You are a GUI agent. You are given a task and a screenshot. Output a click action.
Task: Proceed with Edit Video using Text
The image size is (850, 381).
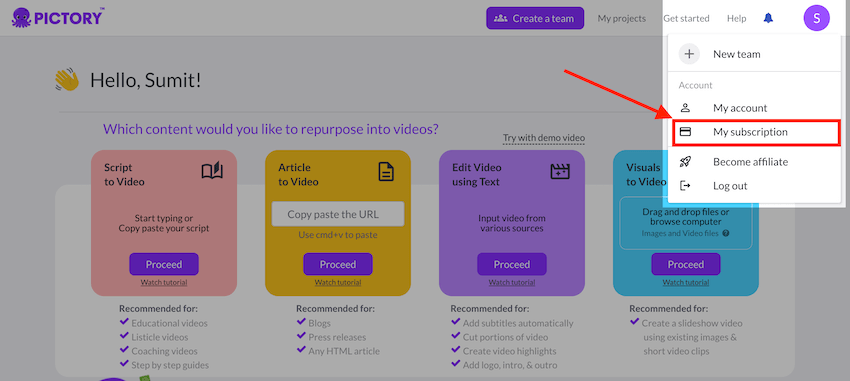pyautogui.click(x=512, y=264)
